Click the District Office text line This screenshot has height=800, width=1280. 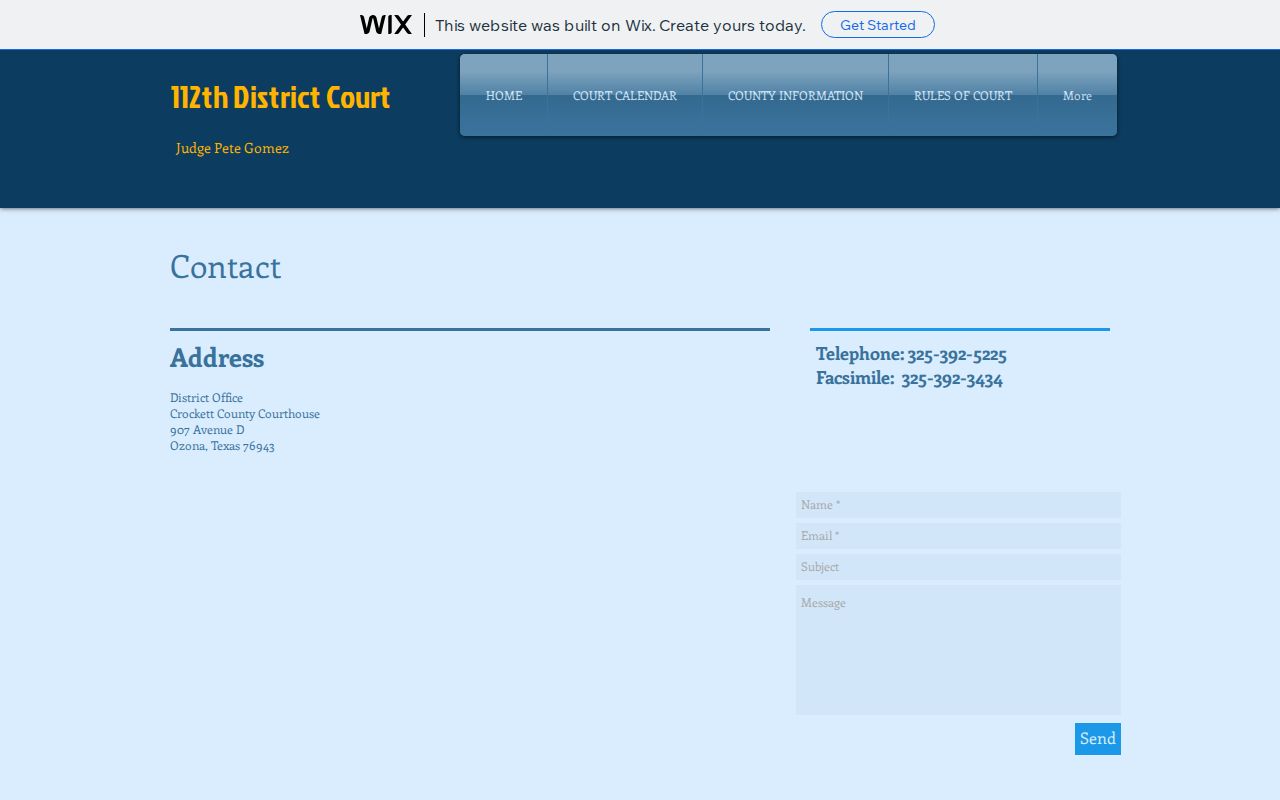pyautogui.click(x=206, y=398)
